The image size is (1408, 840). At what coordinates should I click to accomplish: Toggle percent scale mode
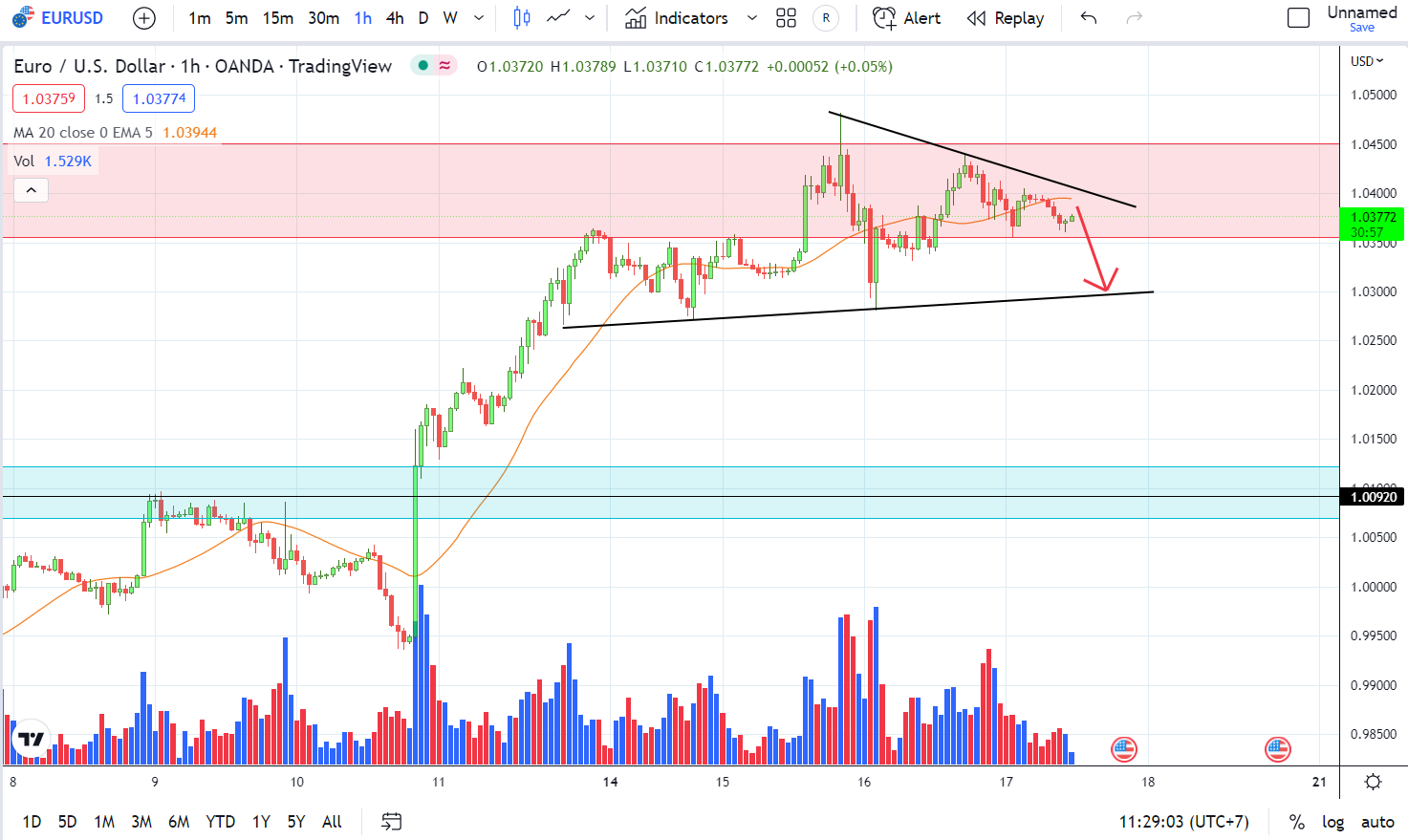coord(1297,822)
